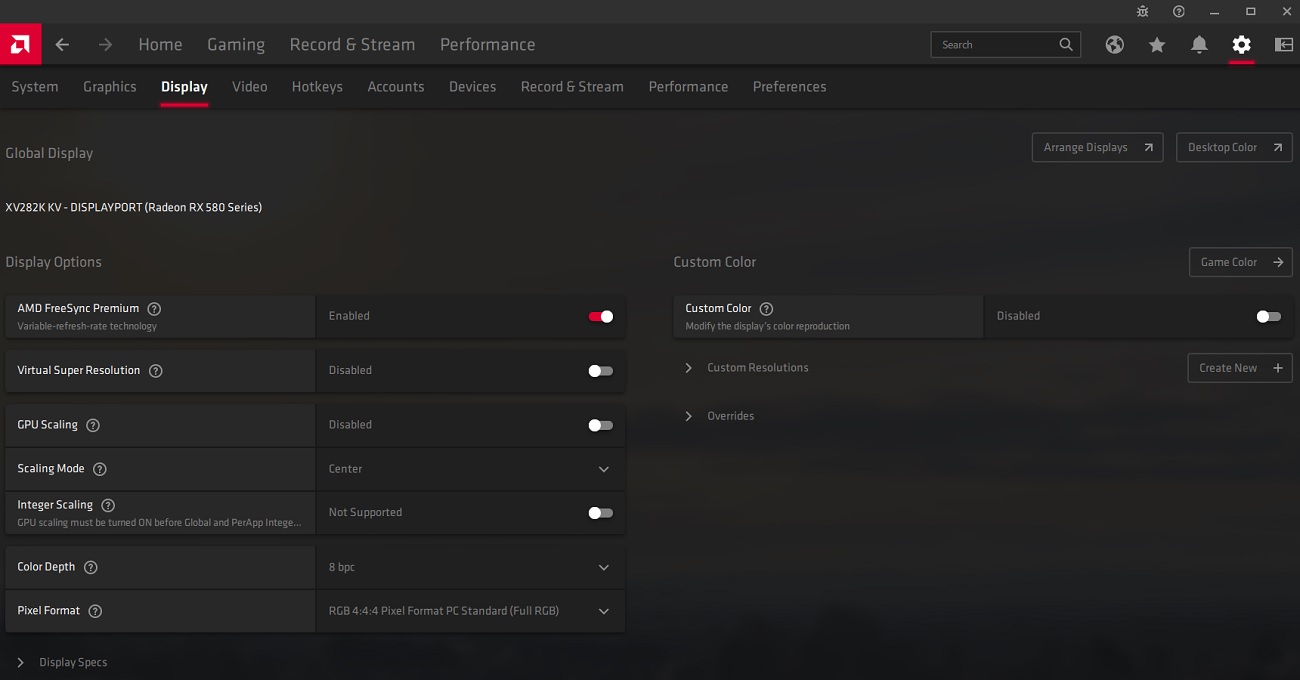Screen dimensions: 1300x680
Task: Enable GPU Scaling switch
Action: coord(600,425)
